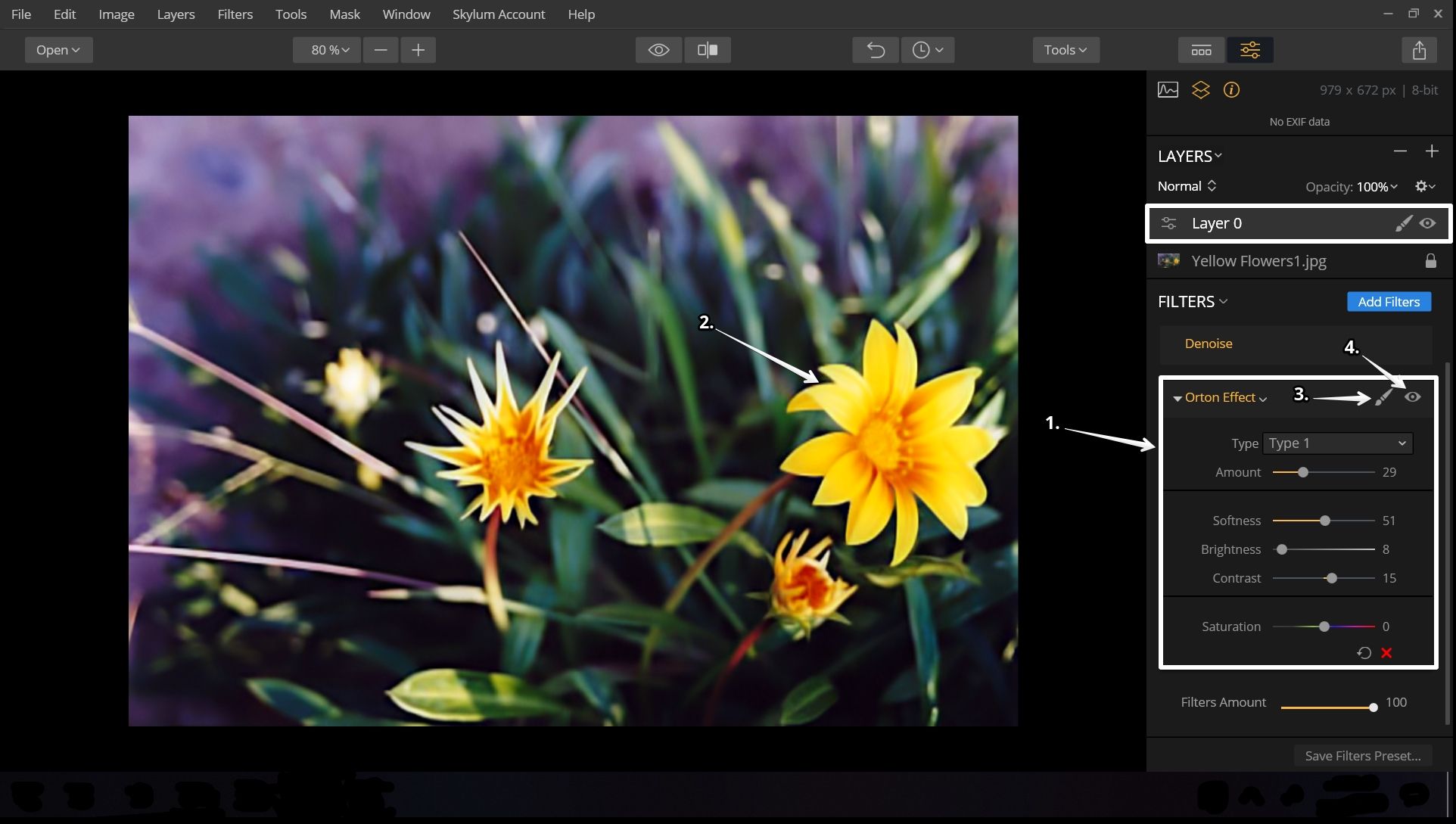Click the adjustment sliders icon on Layer 0
The width and height of the screenshot is (1456, 824).
point(1168,223)
